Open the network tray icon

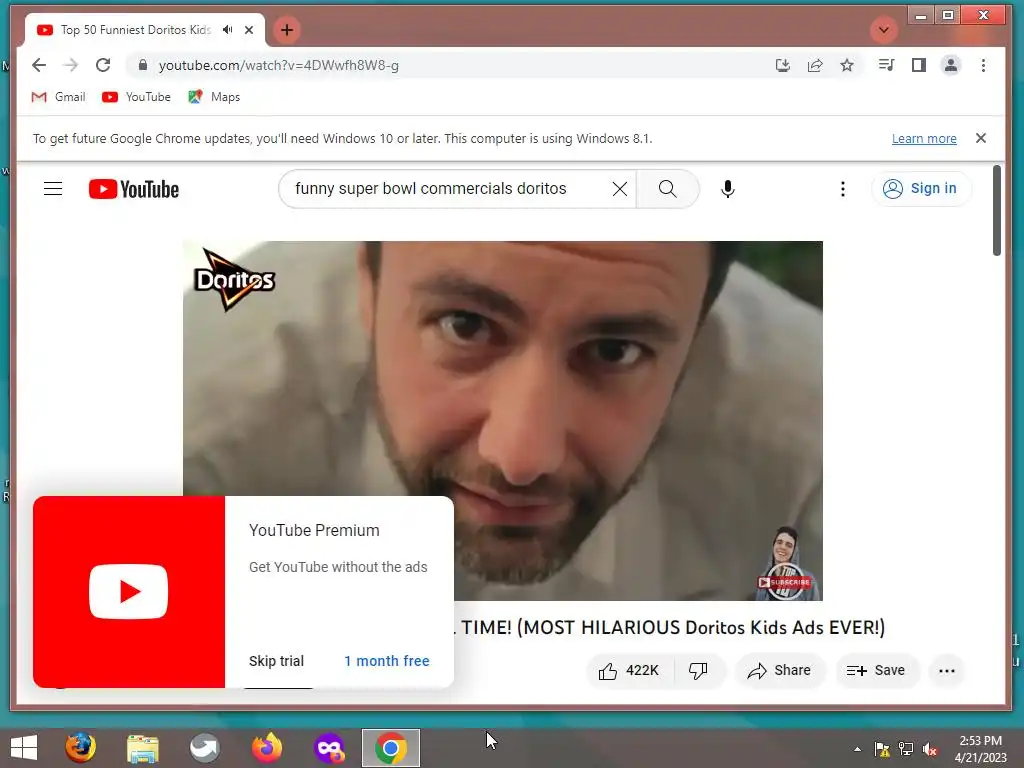906,749
